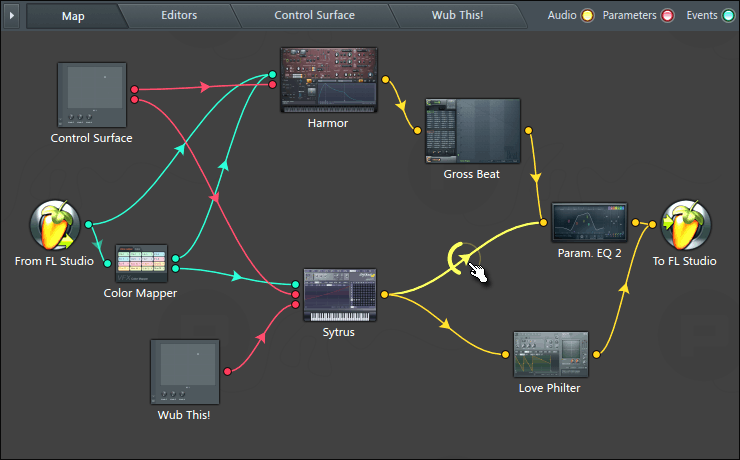
Task: Select the Param. EQ 2 plugin node
Action: click(x=589, y=222)
